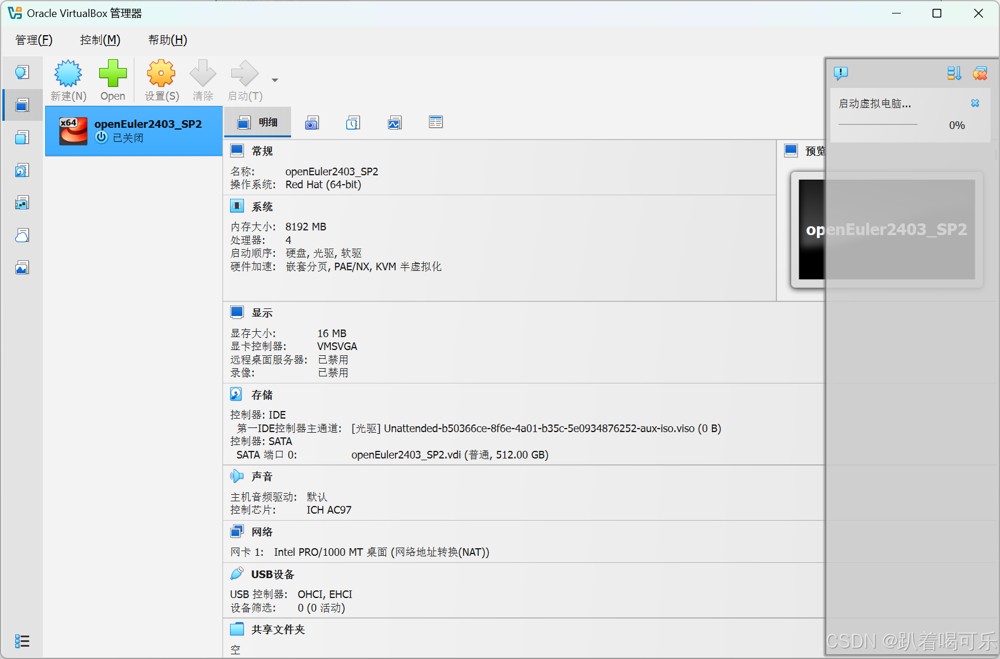Open the 管理(F) menu
Image resolution: width=1000 pixels, height=659 pixels.
click(34, 40)
